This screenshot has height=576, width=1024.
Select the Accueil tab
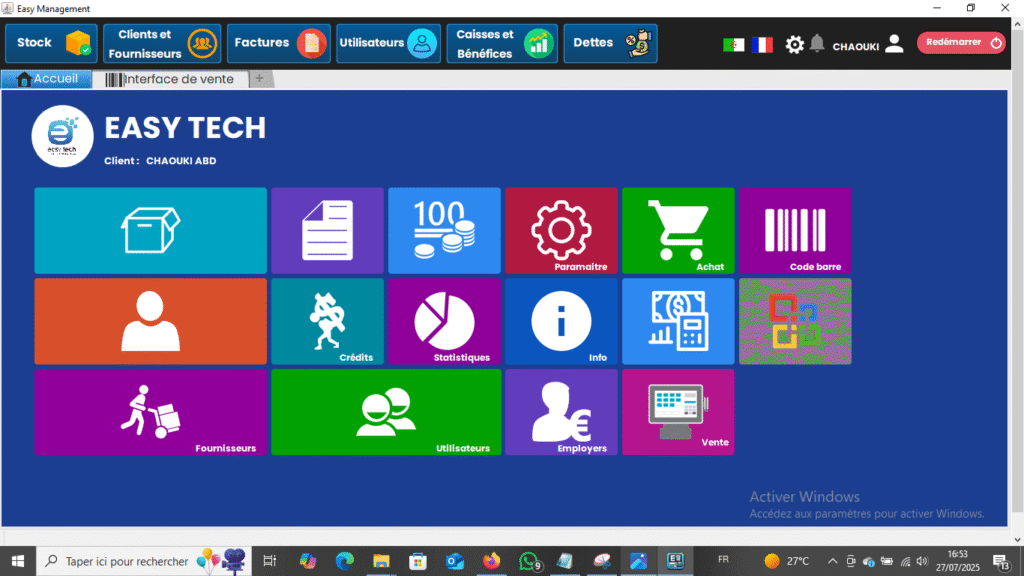(47, 79)
